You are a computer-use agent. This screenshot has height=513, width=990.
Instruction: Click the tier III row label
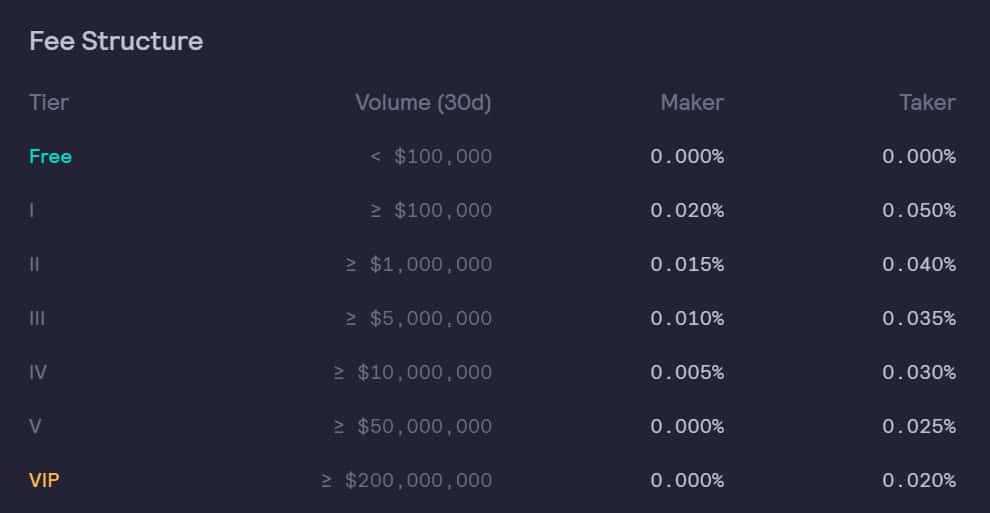pos(37,318)
